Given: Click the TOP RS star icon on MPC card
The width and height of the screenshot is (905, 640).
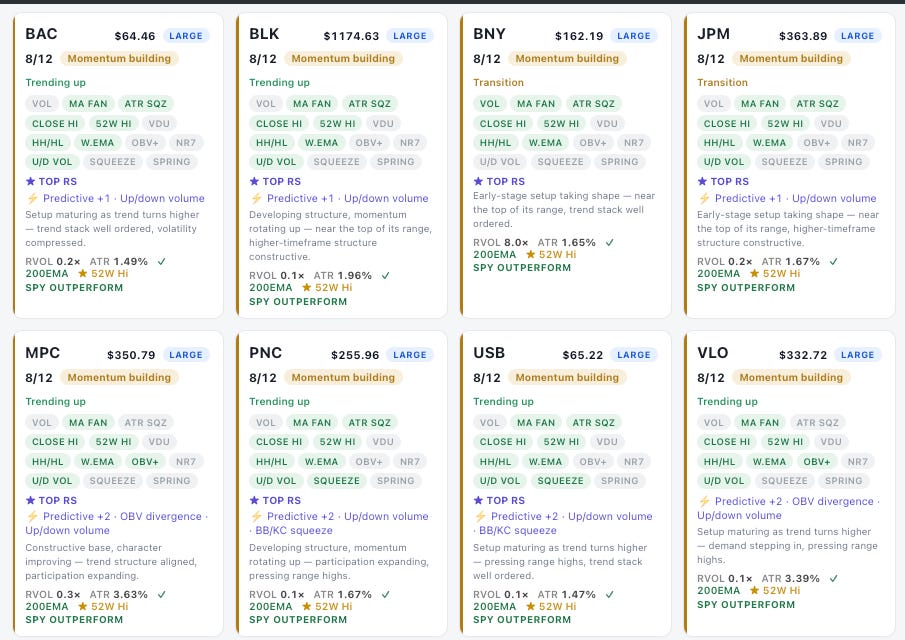Looking at the screenshot, I should click(x=31, y=500).
